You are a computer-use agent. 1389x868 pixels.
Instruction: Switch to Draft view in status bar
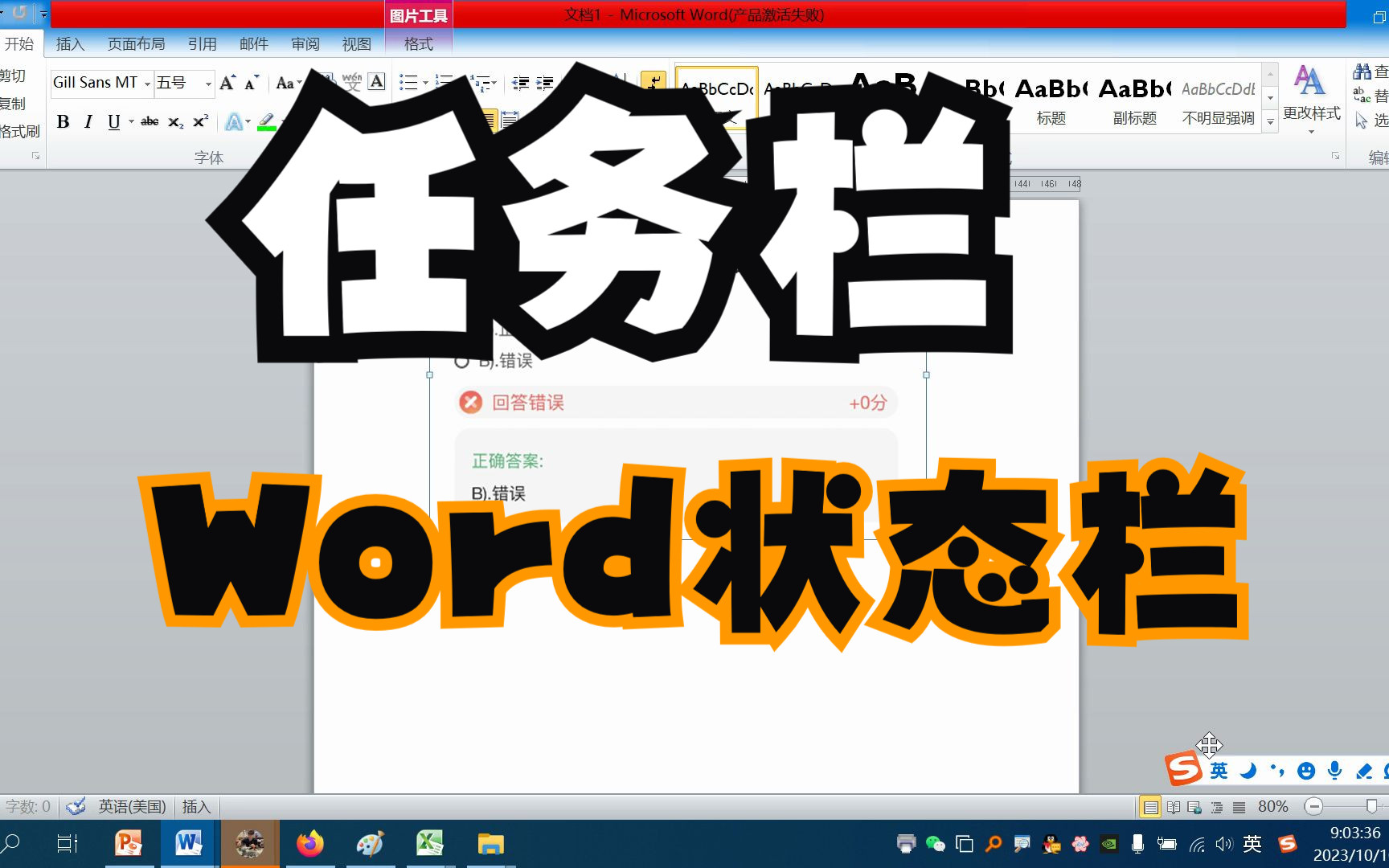tap(1239, 806)
